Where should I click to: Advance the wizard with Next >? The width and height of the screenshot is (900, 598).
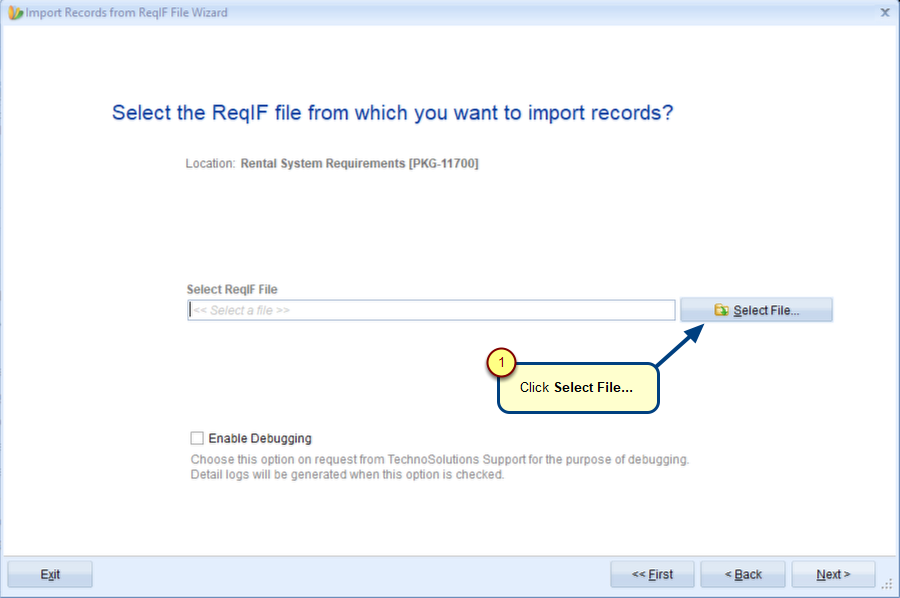click(833, 574)
